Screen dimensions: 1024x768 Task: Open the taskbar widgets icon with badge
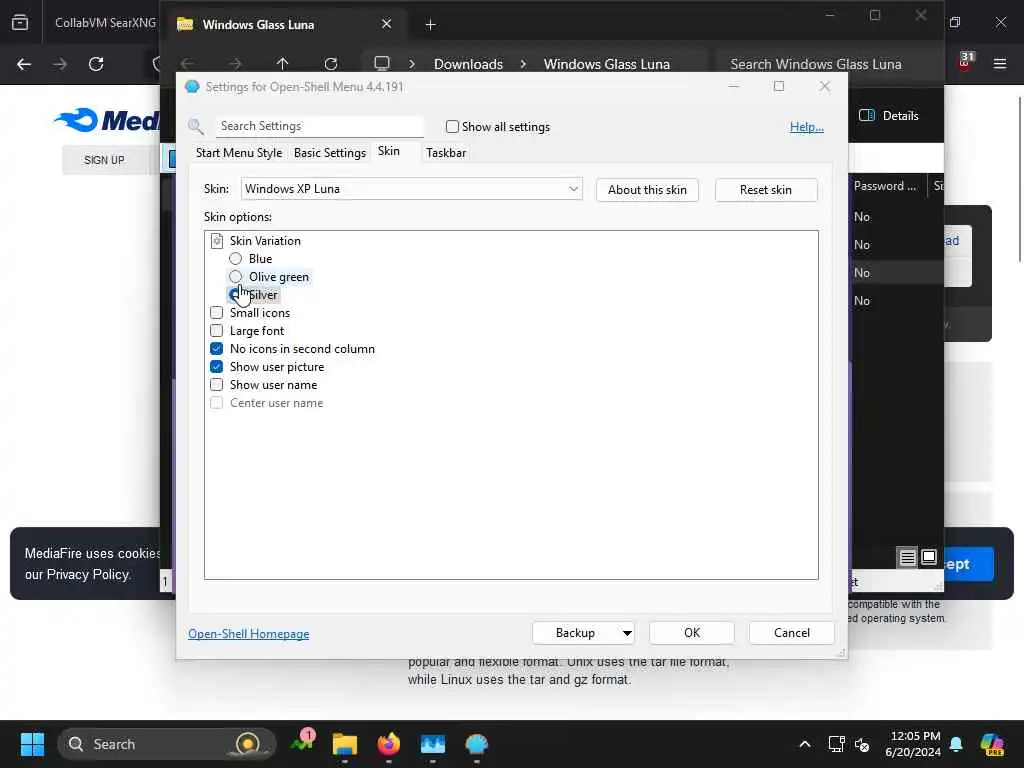coord(302,742)
